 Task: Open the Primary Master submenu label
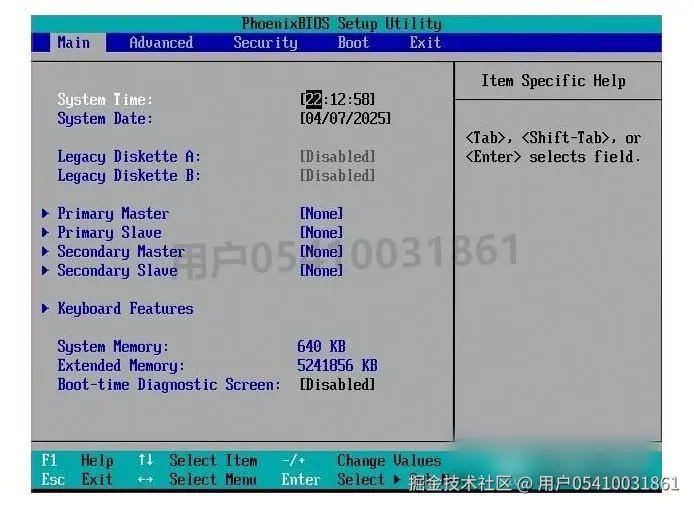pos(113,214)
